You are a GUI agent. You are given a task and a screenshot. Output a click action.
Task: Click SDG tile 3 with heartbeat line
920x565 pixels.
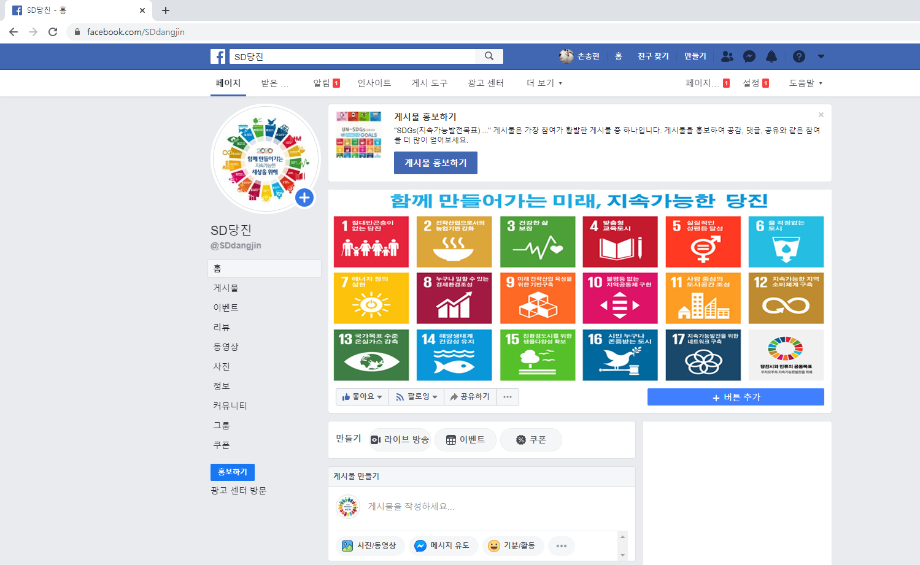tap(537, 241)
